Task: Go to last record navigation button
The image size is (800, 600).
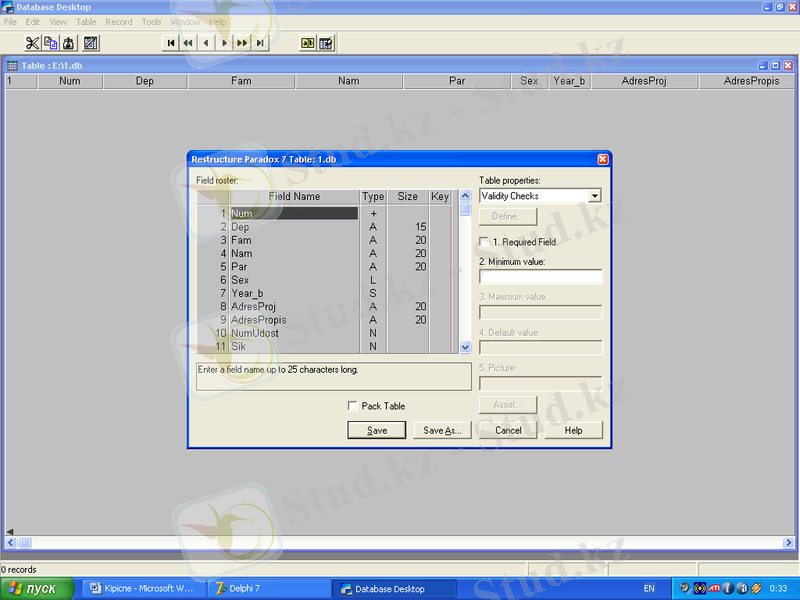Action: click(x=260, y=43)
